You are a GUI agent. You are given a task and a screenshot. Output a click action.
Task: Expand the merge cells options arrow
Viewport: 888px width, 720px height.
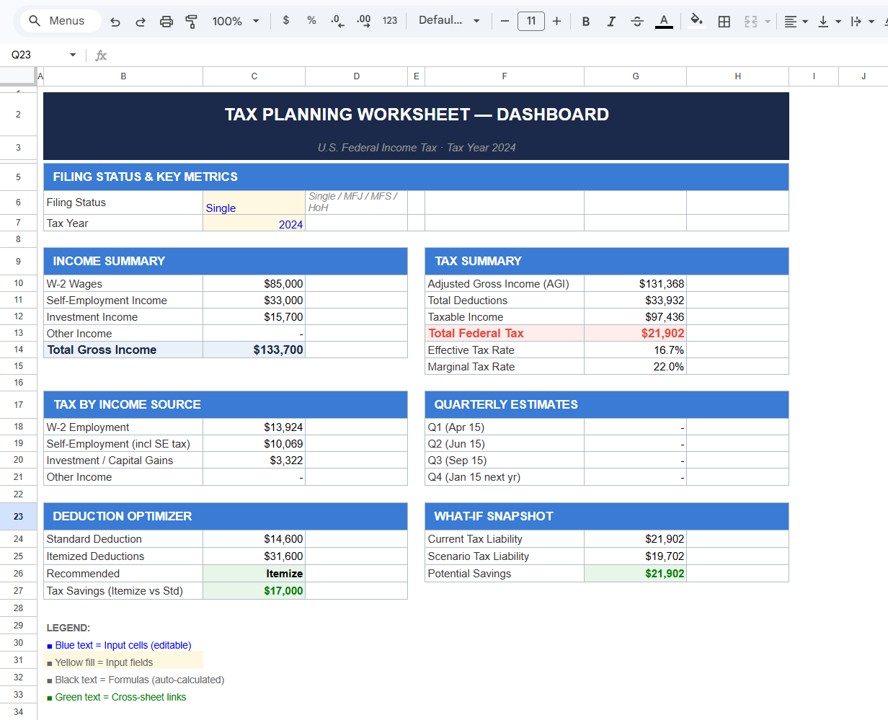(767, 22)
